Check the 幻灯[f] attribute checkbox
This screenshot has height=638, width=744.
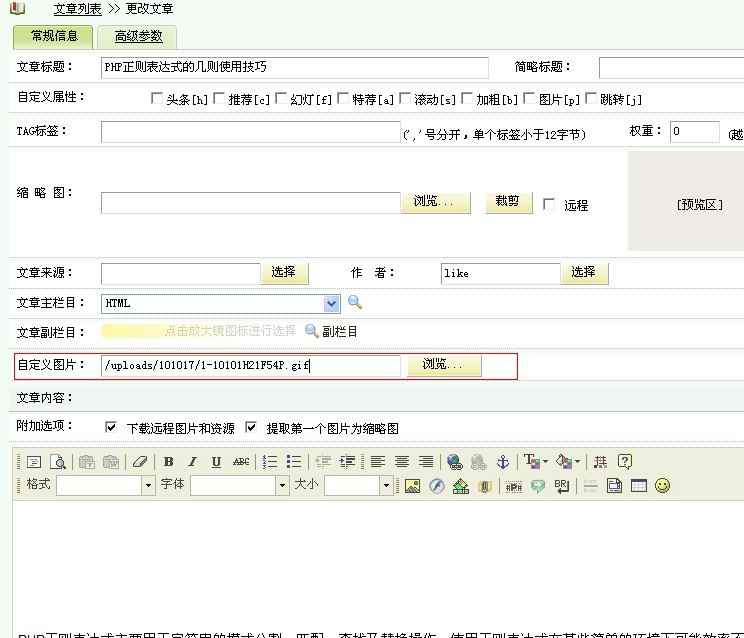[280, 98]
